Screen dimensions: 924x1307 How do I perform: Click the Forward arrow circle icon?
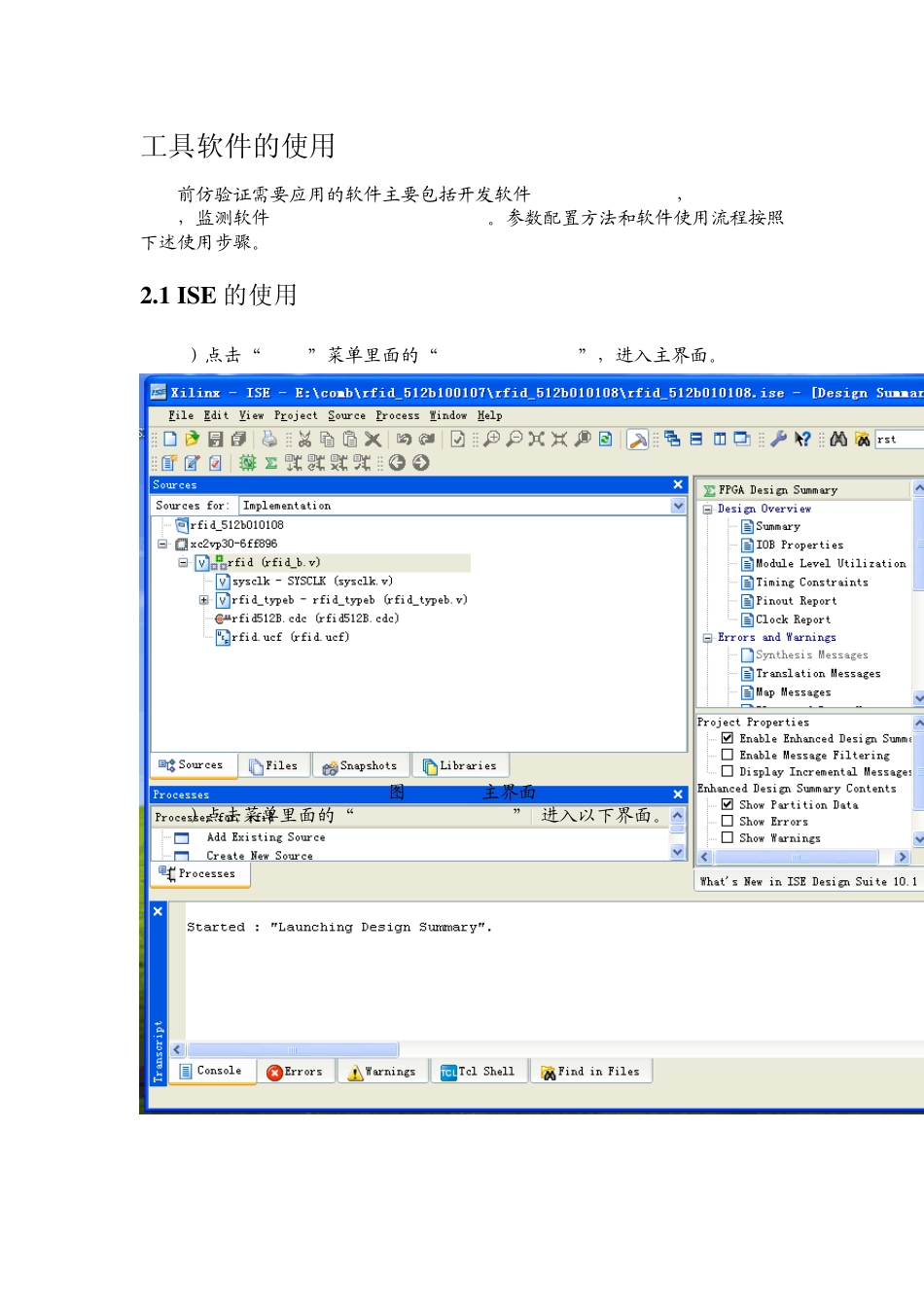420,463
